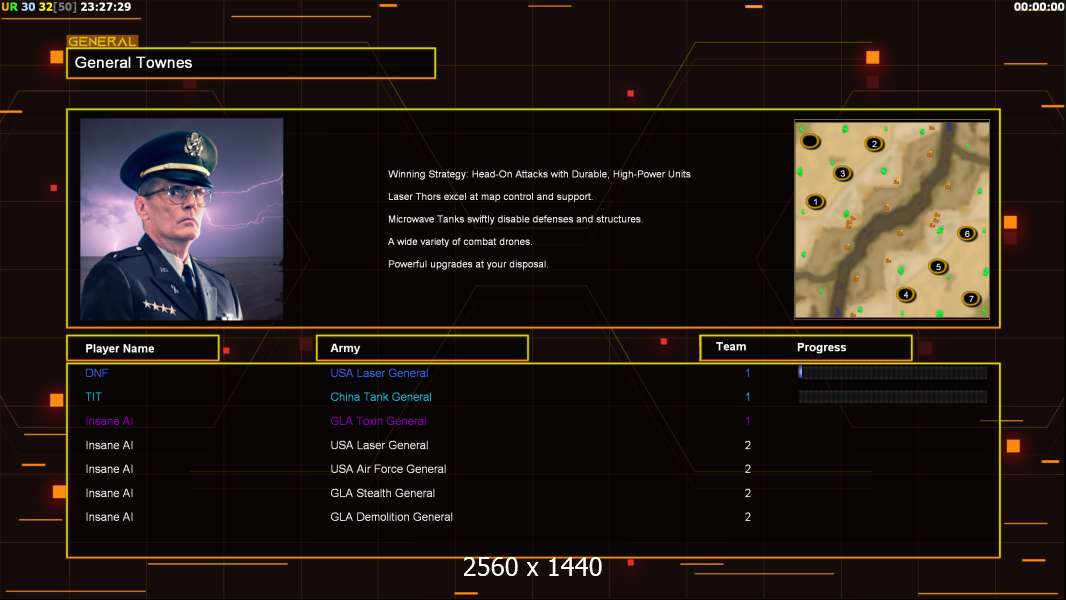Screen dimensions: 1066x600
Task: Click China Tank General army text
Action: (x=381, y=397)
